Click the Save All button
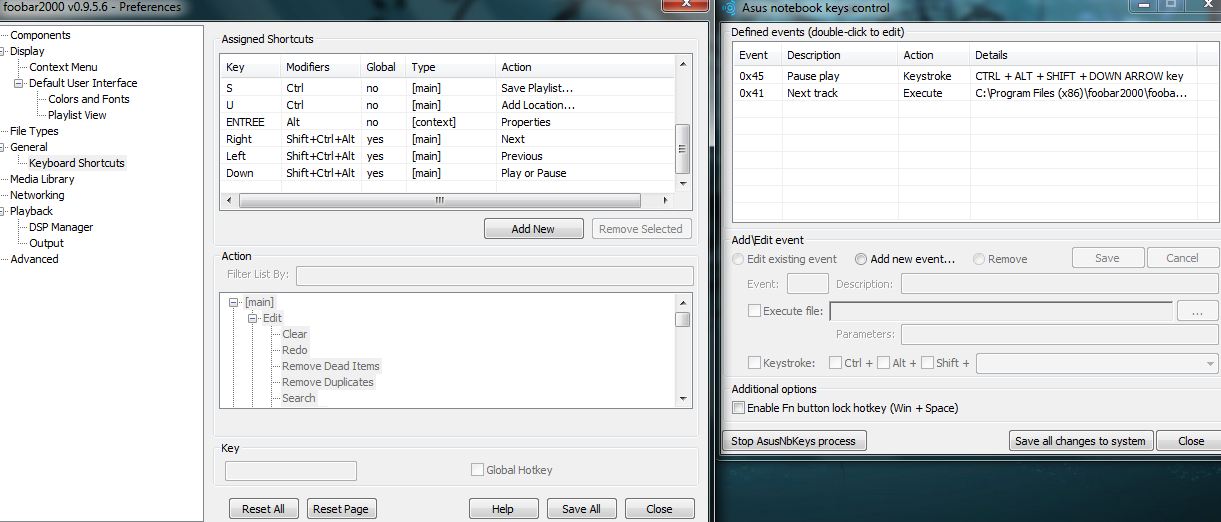Image resolution: width=1221 pixels, height=522 pixels. [581, 509]
